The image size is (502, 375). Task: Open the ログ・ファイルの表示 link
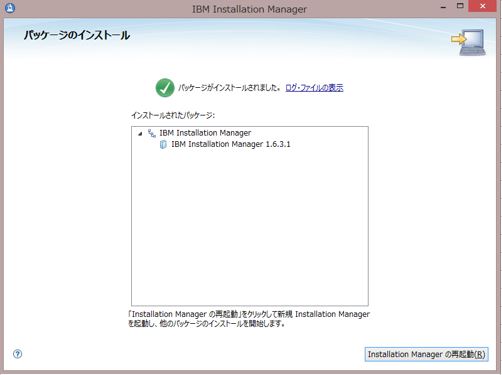314,88
